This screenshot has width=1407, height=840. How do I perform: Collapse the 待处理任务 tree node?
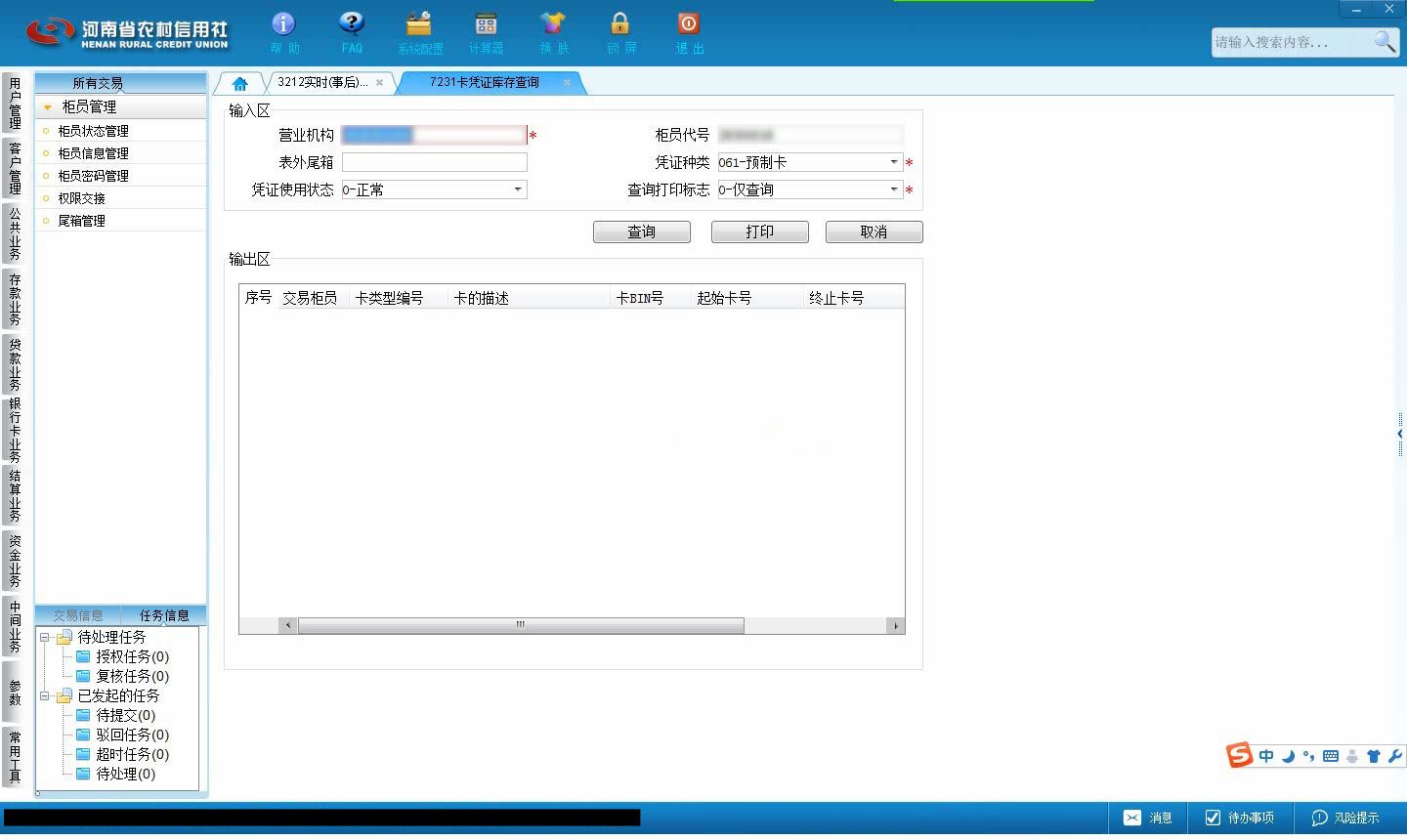coord(44,637)
